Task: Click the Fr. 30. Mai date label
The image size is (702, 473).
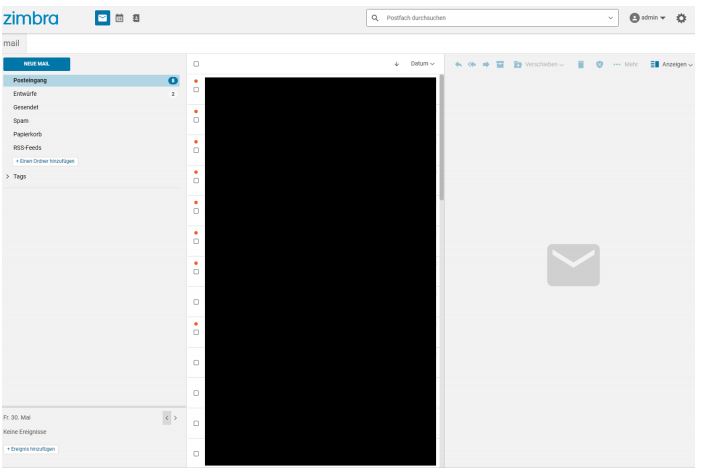Action: tap(17, 418)
